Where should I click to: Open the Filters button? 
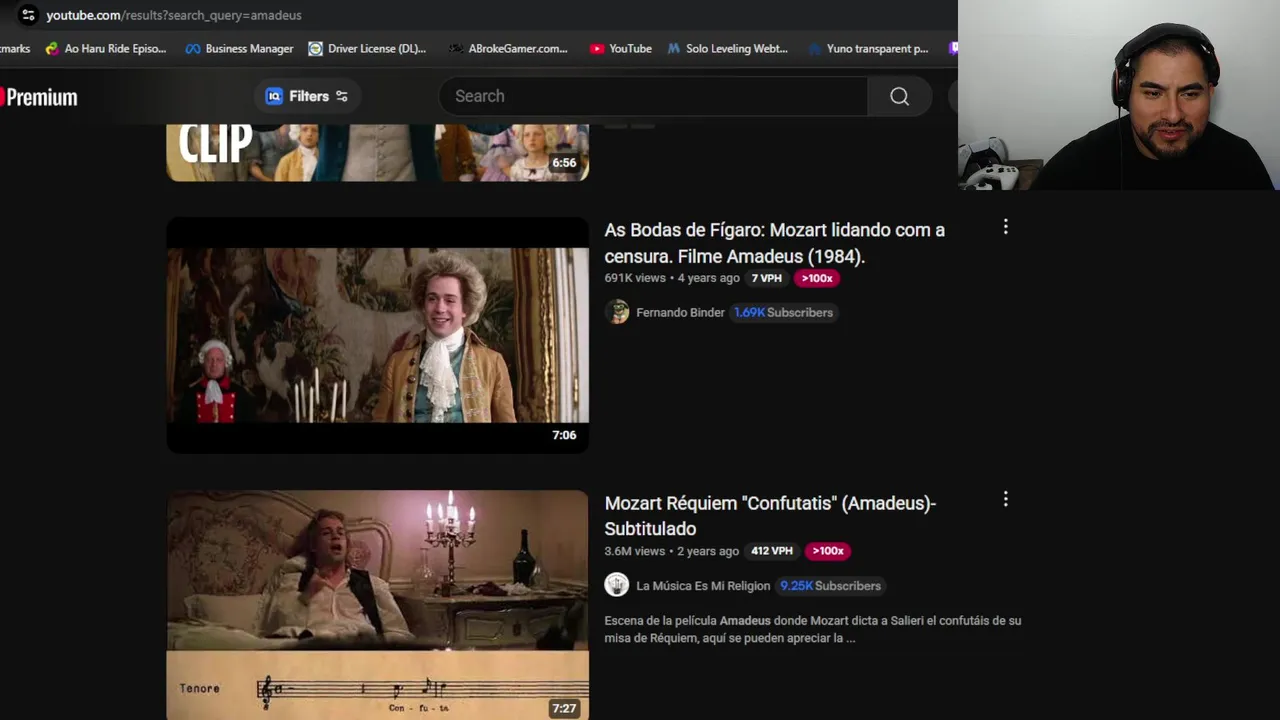tap(307, 96)
